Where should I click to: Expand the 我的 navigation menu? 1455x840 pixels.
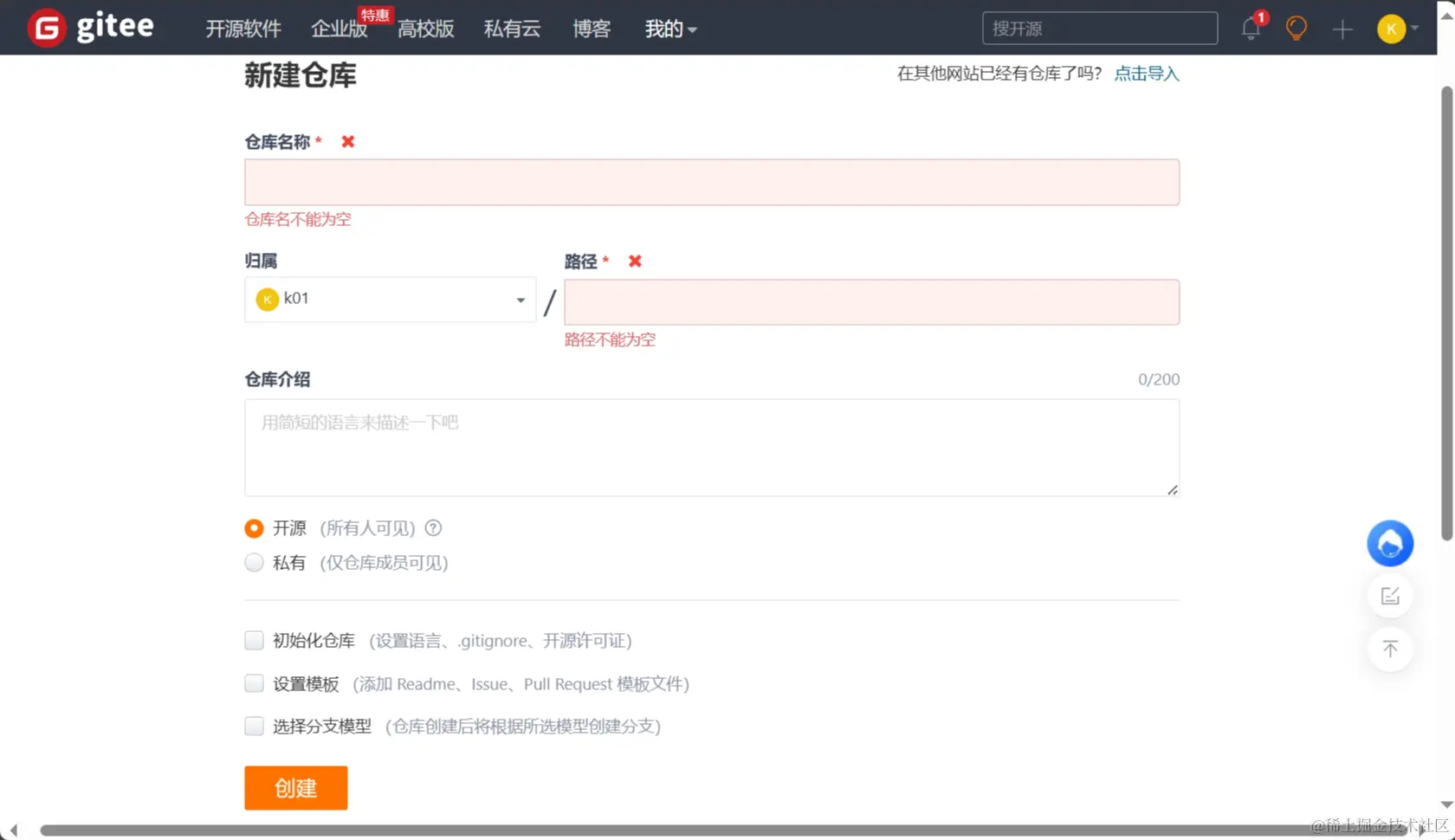point(669,29)
